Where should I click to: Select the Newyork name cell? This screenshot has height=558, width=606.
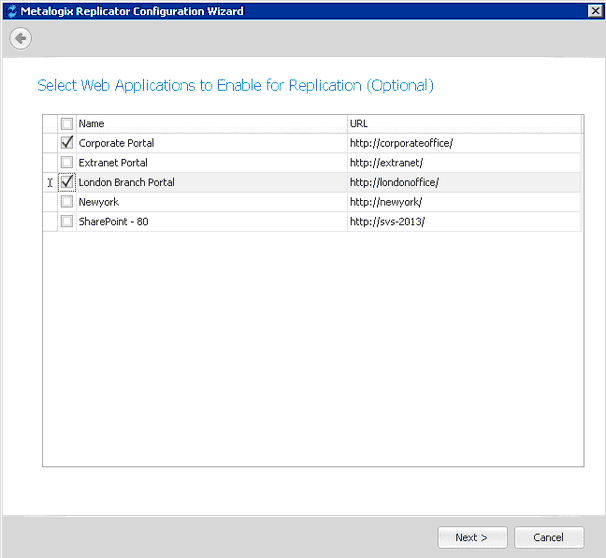[x=211, y=202]
